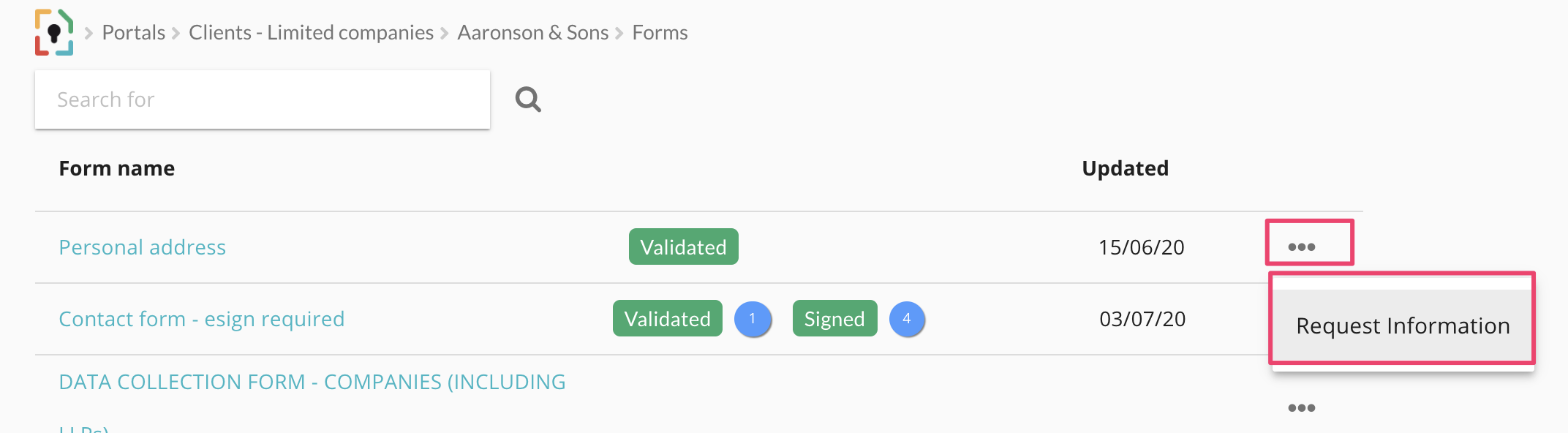Screen dimensions: 1568x433
Task: Open the Aaronson & Sons breadcrumb
Action: coord(532,33)
